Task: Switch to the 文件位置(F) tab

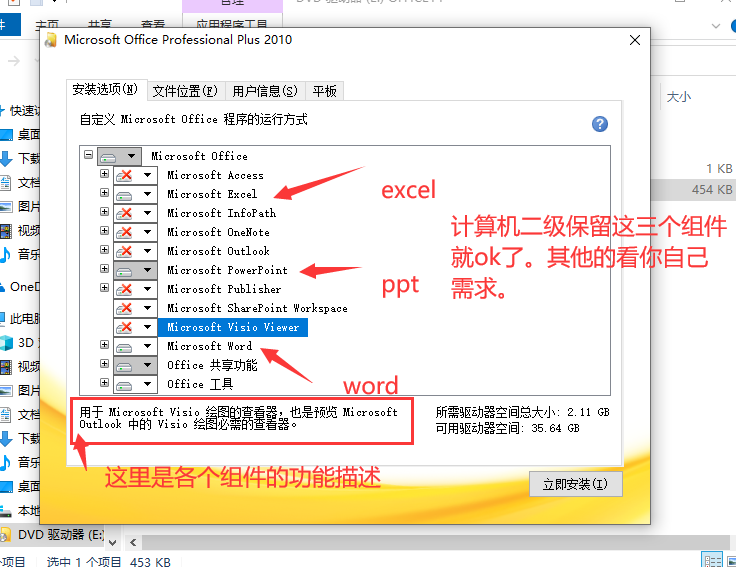Action: [x=186, y=91]
